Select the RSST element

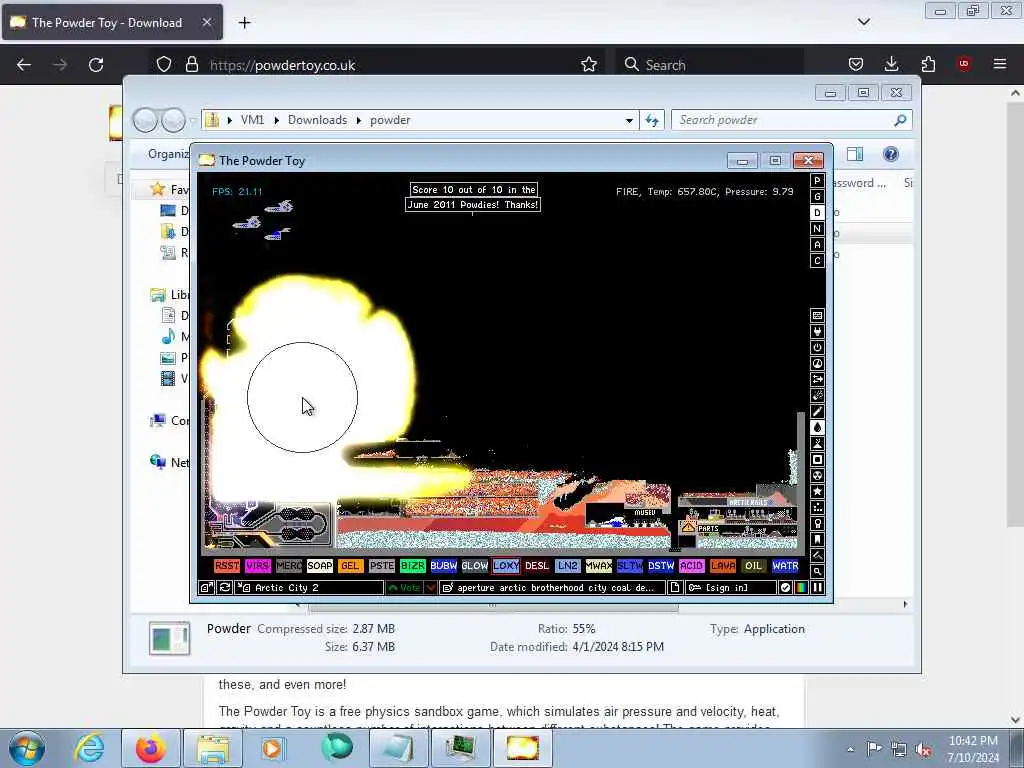[227, 566]
